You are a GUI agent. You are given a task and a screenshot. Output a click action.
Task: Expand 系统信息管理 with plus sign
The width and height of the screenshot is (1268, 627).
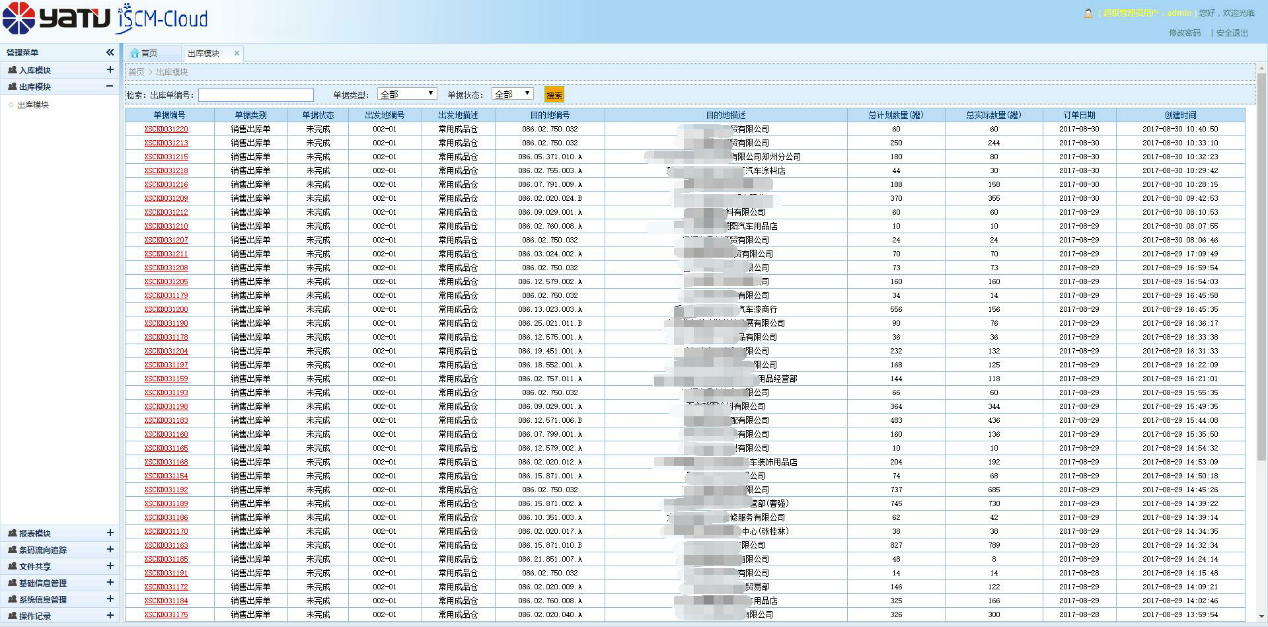[110, 599]
